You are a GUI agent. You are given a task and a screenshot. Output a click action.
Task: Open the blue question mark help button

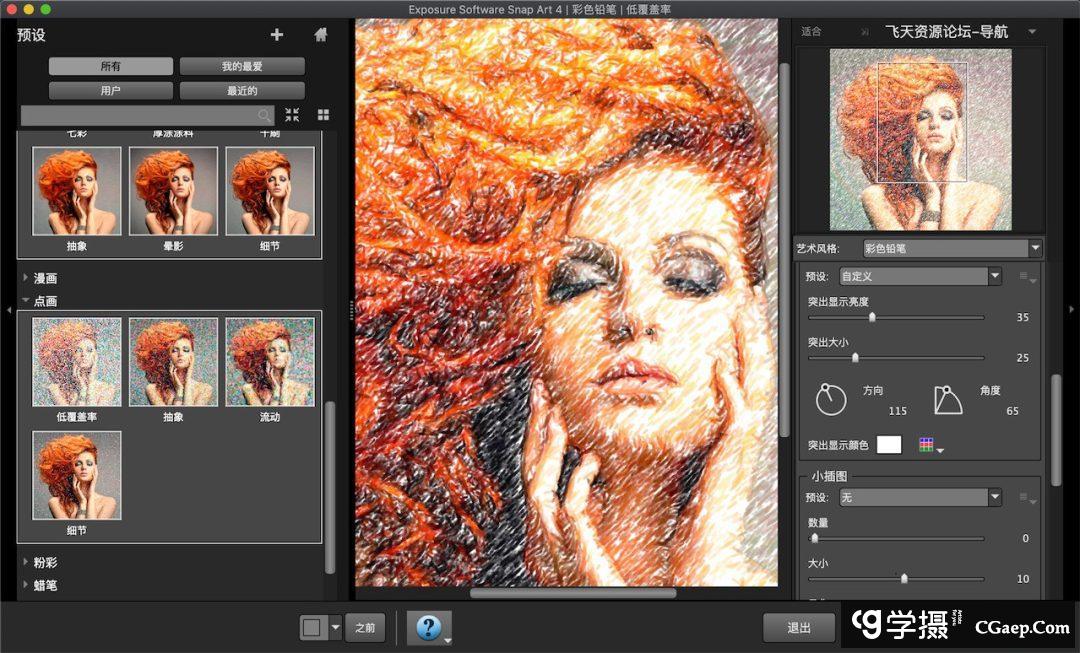click(x=428, y=627)
